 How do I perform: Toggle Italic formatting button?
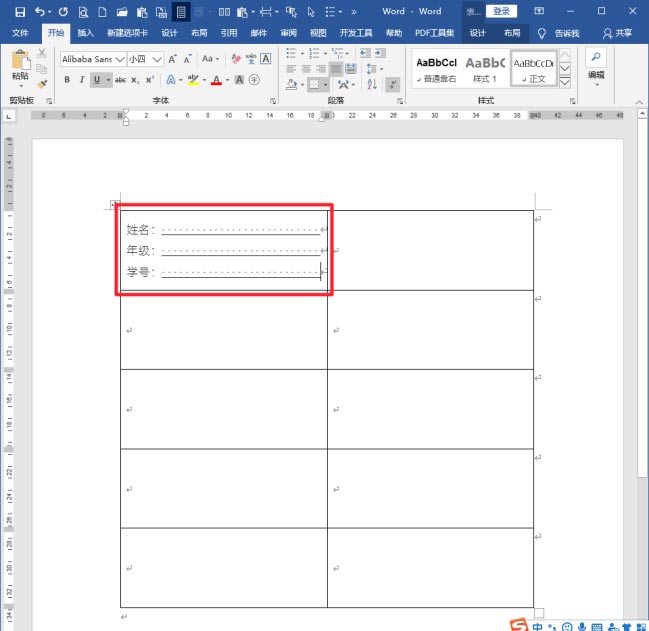pos(82,79)
